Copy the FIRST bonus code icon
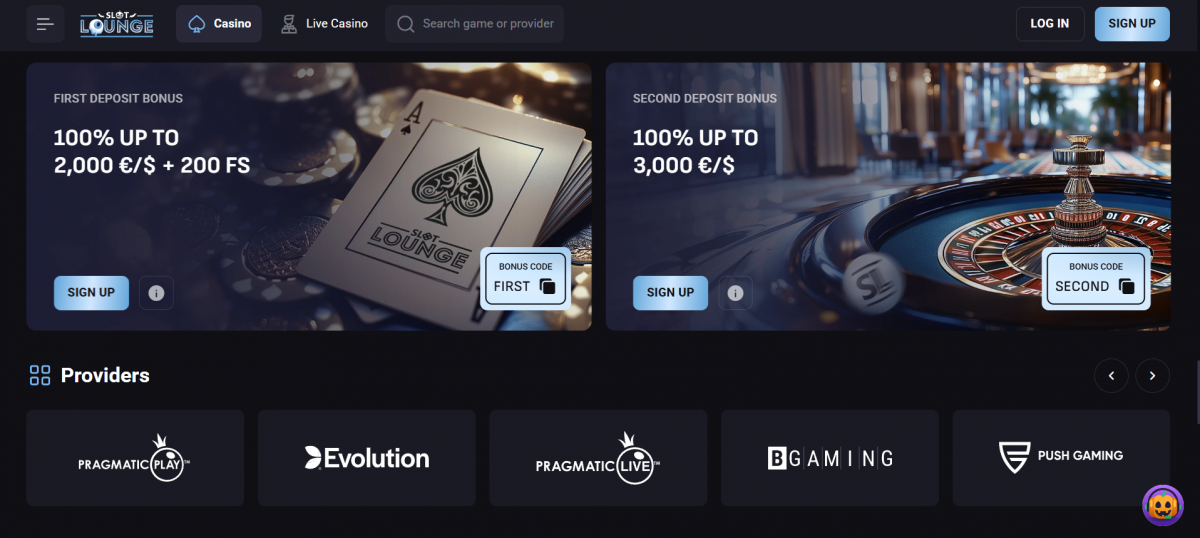Screen dimensions: 1200x538 click(547, 286)
